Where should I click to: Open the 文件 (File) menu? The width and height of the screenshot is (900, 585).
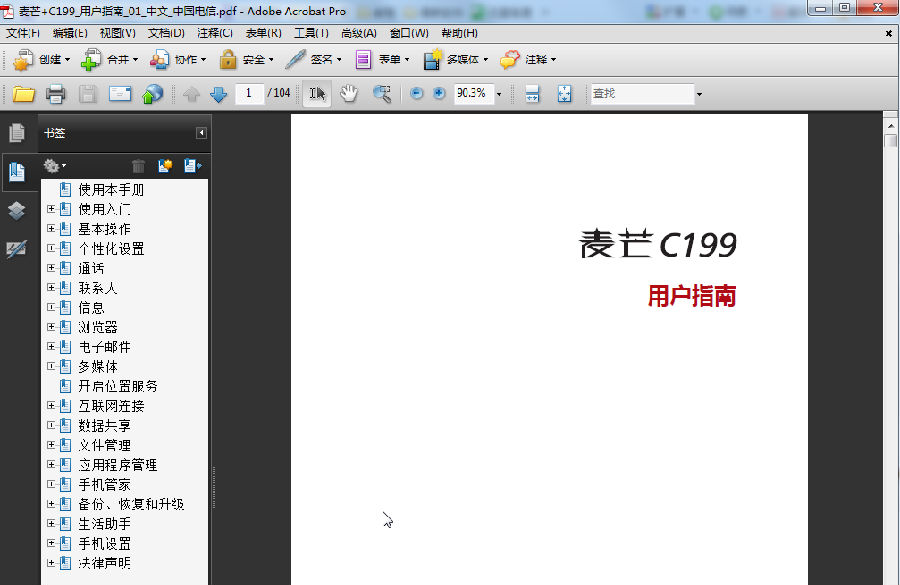21,32
